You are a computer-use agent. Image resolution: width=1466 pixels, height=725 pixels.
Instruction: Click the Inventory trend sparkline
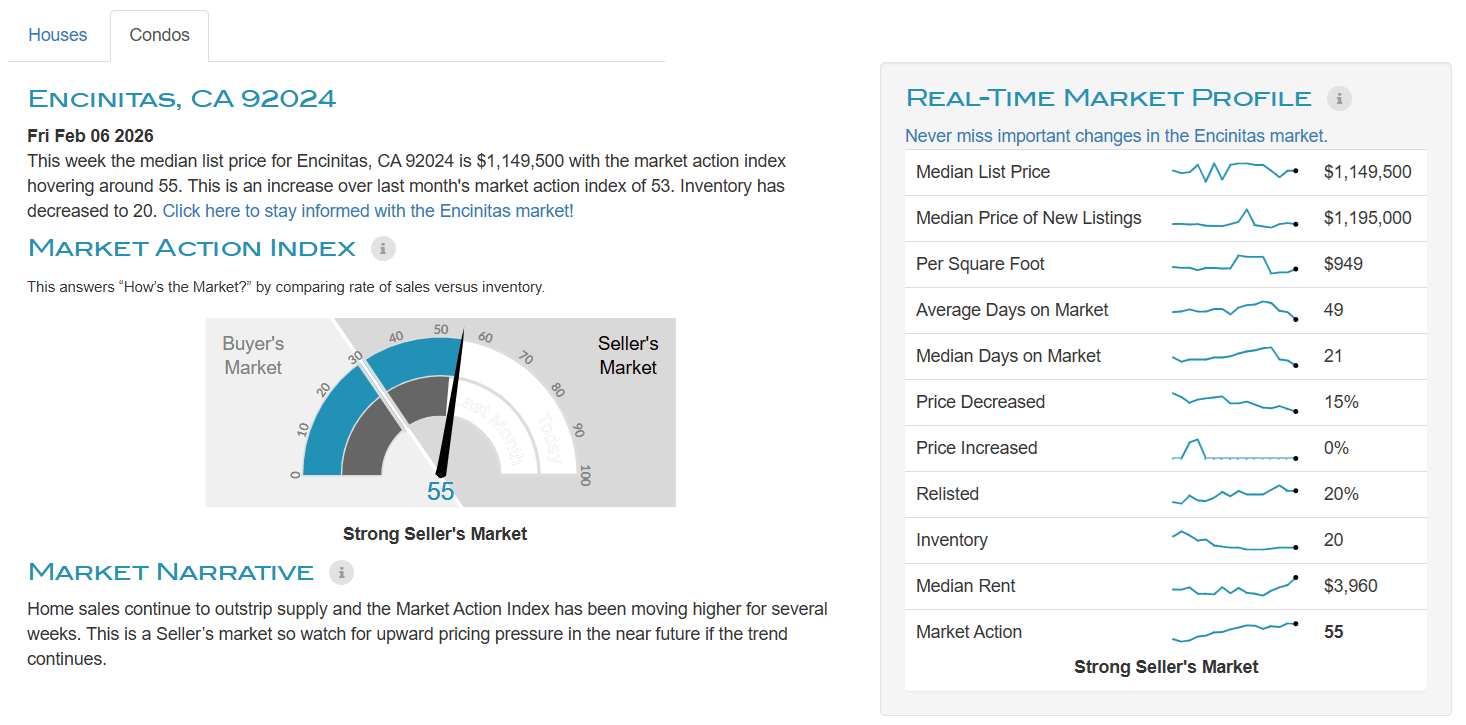tap(1234, 540)
